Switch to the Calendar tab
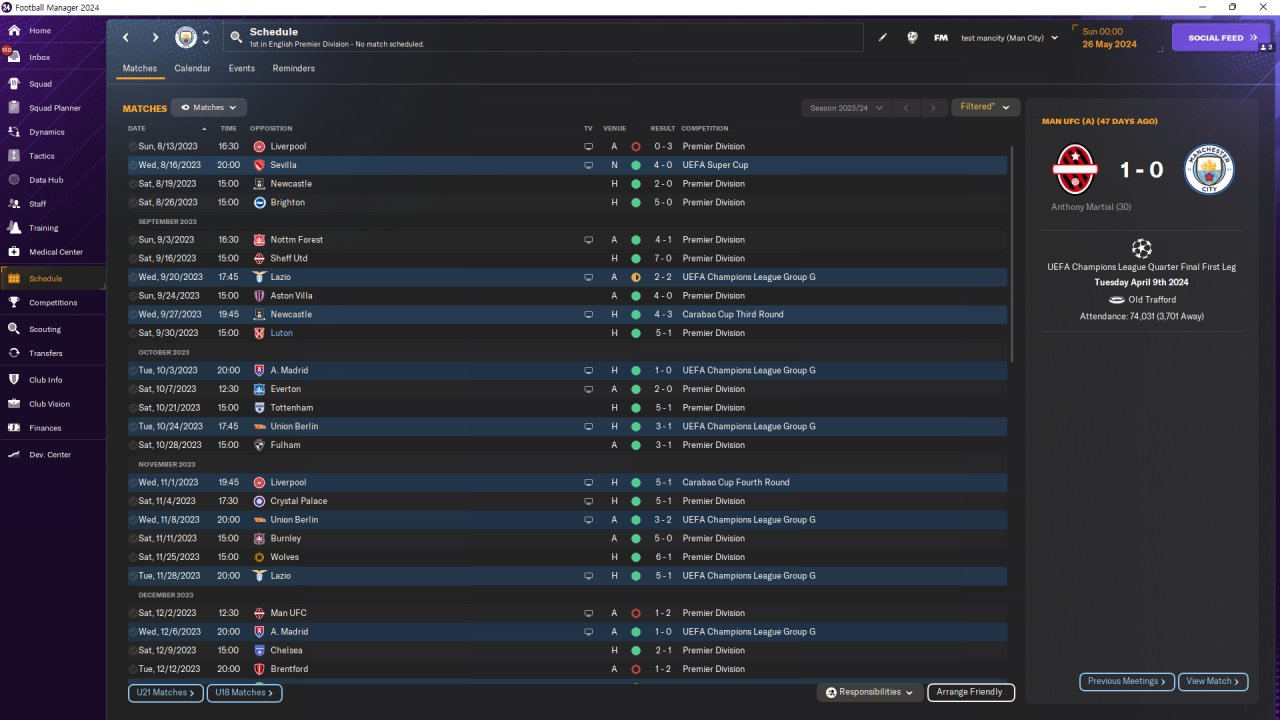 tap(192, 69)
